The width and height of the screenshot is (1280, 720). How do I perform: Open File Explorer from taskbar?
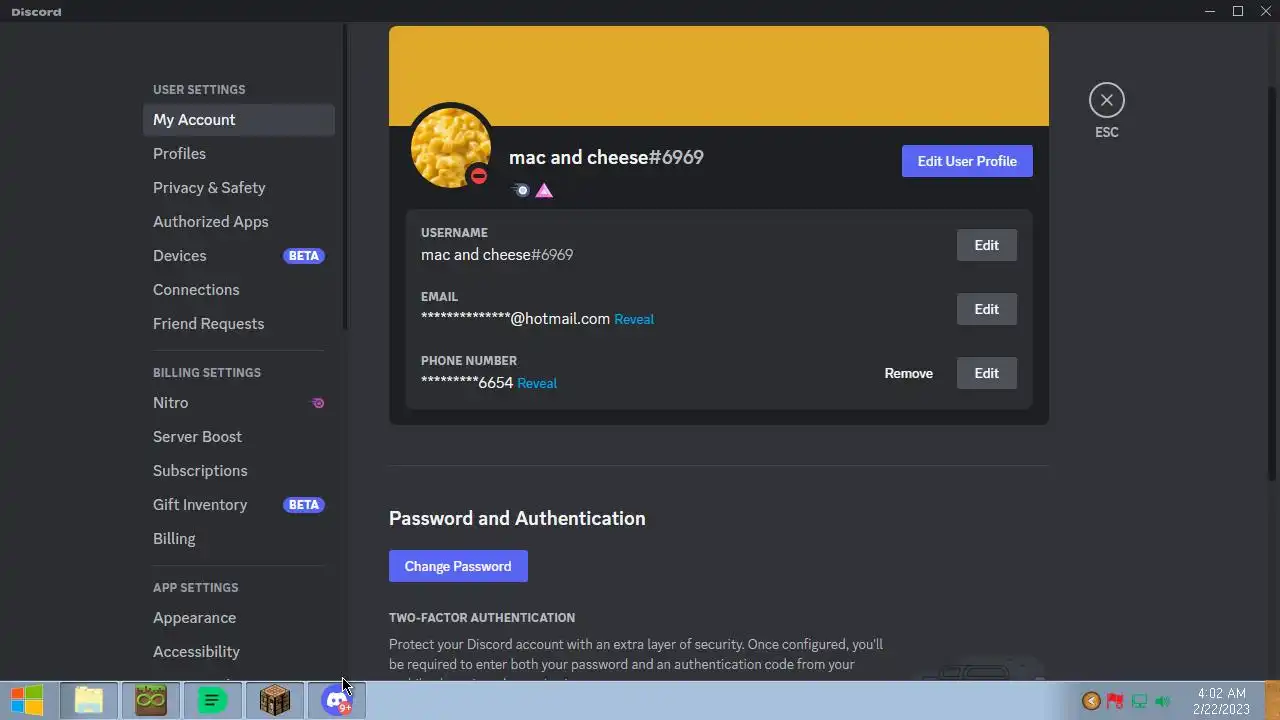(x=89, y=701)
